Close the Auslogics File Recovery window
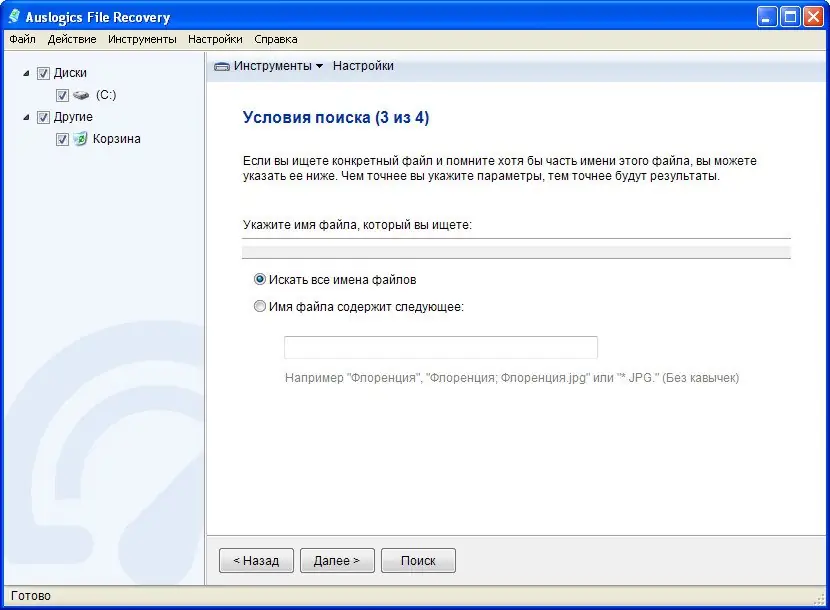Screen dimensions: 830x610 pos(813,17)
